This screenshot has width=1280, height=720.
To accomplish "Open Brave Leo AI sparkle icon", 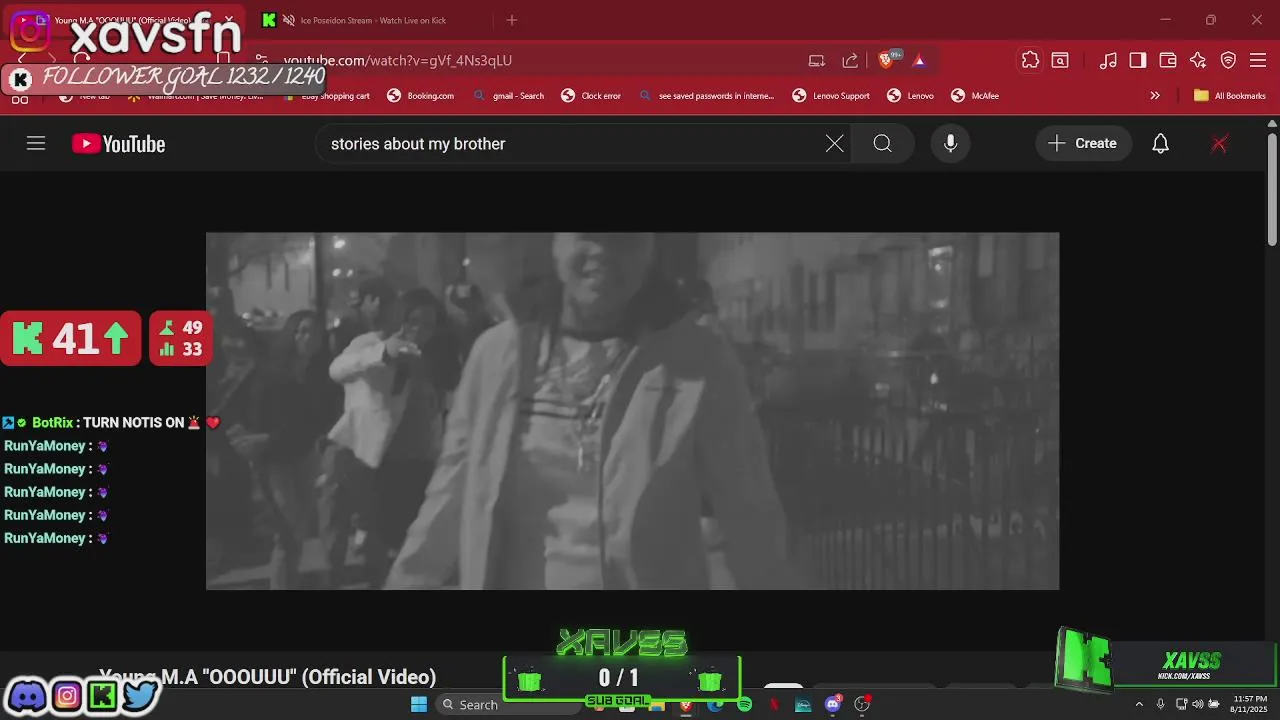I will [1198, 60].
